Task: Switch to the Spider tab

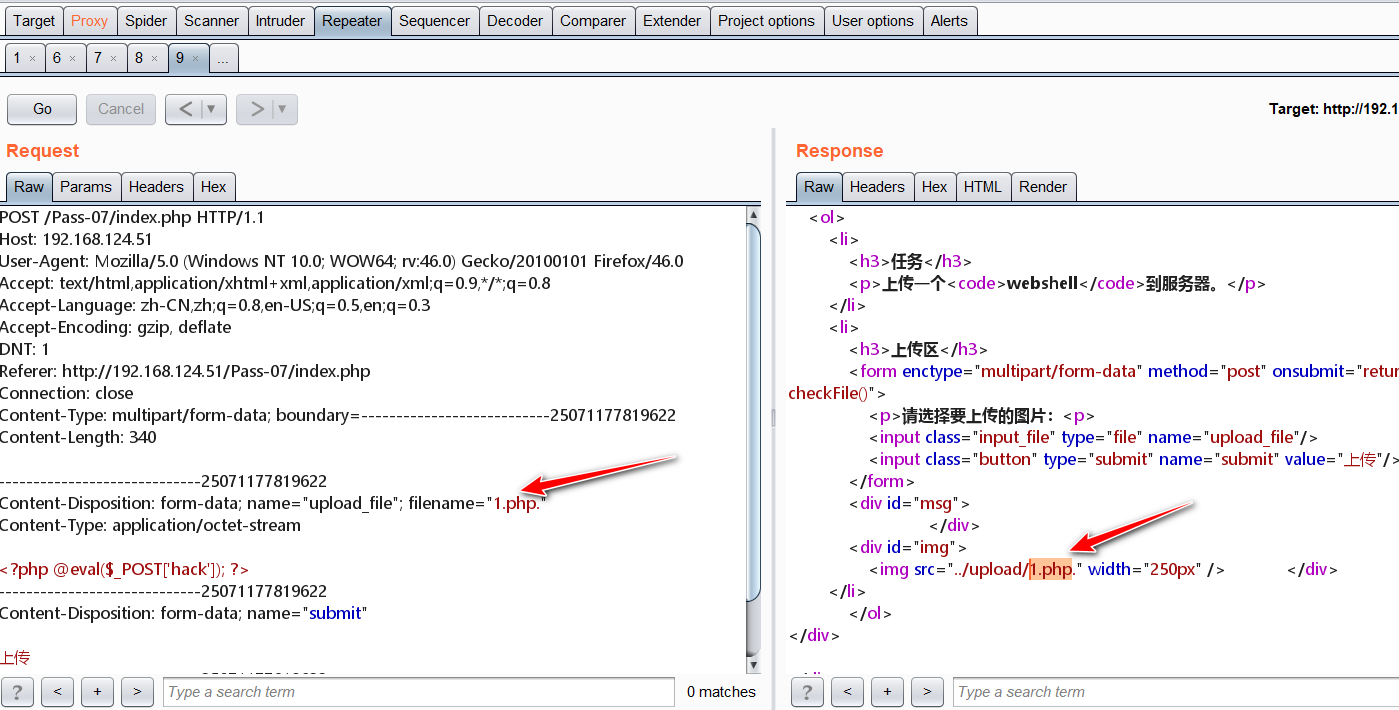Action: click(x=146, y=21)
